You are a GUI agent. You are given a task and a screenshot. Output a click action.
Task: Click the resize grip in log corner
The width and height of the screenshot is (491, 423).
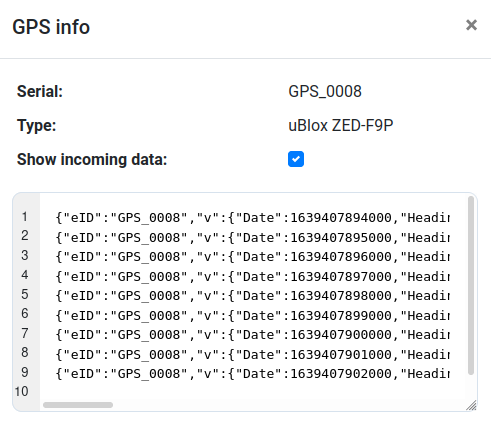471,405
